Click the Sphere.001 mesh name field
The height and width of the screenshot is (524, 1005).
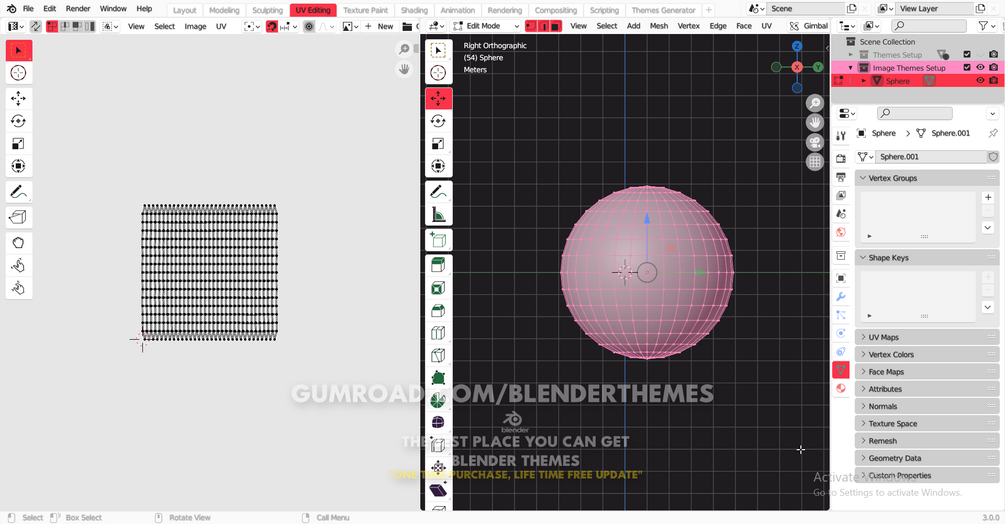click(x=931, y=156)
